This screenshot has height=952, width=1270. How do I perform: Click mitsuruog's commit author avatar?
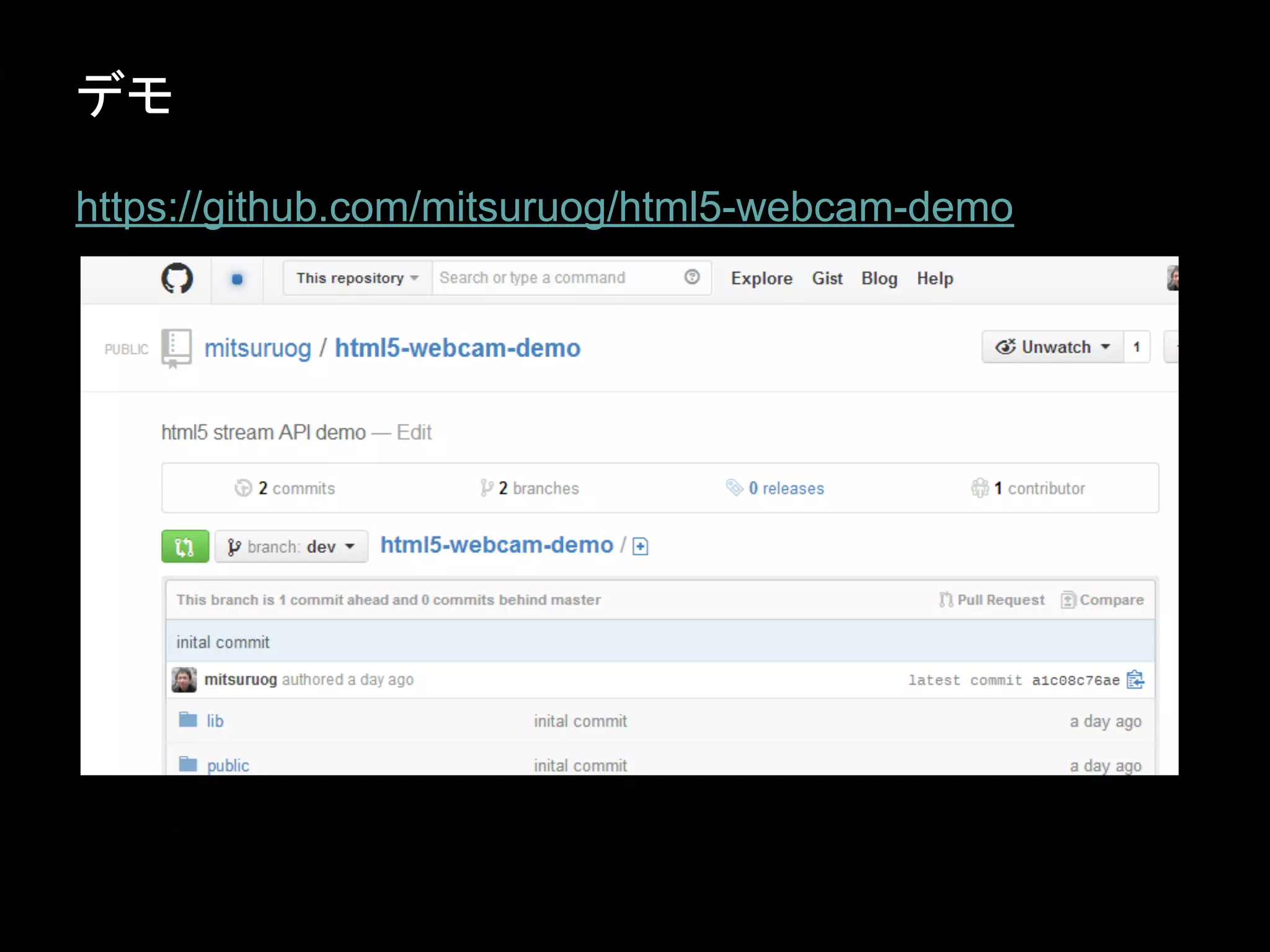point(184,680)
